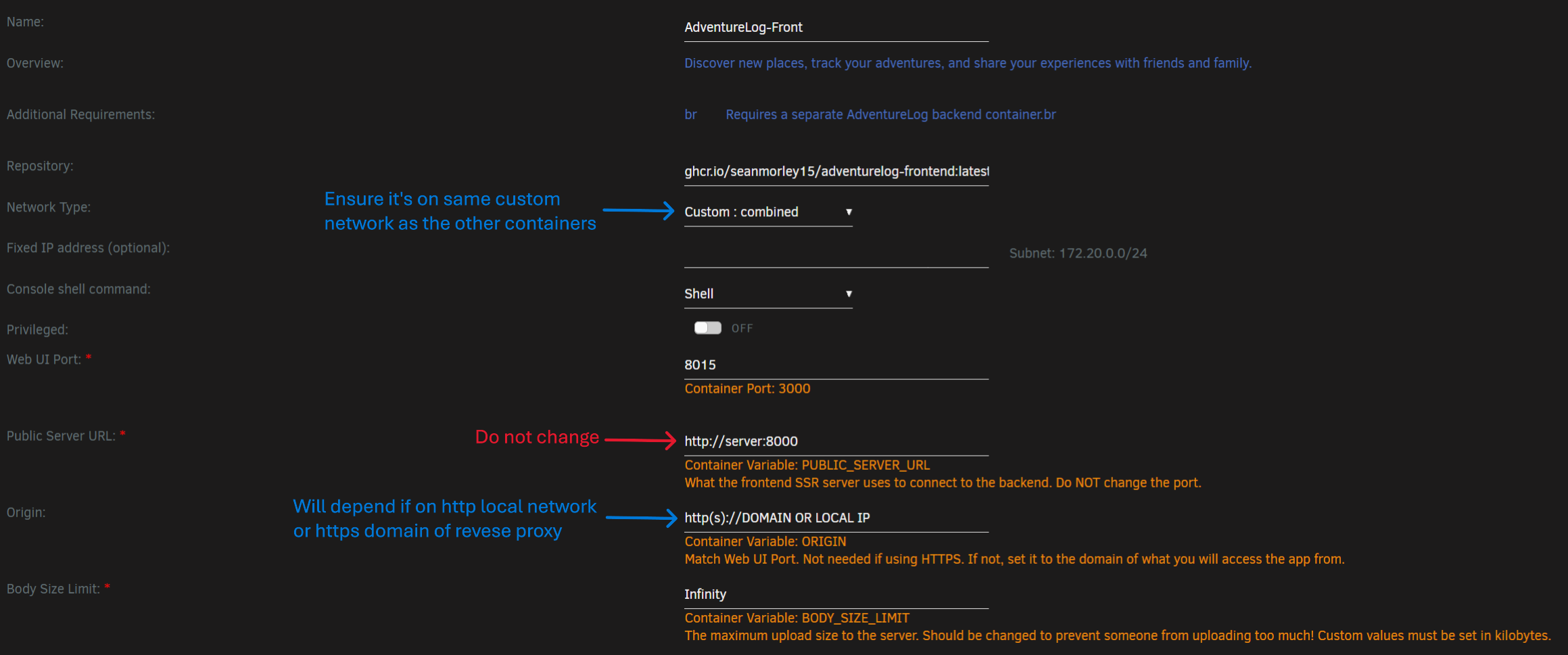Click the Public Server URL input field
Screen dimensions: 1568x655
click(835, 441)
